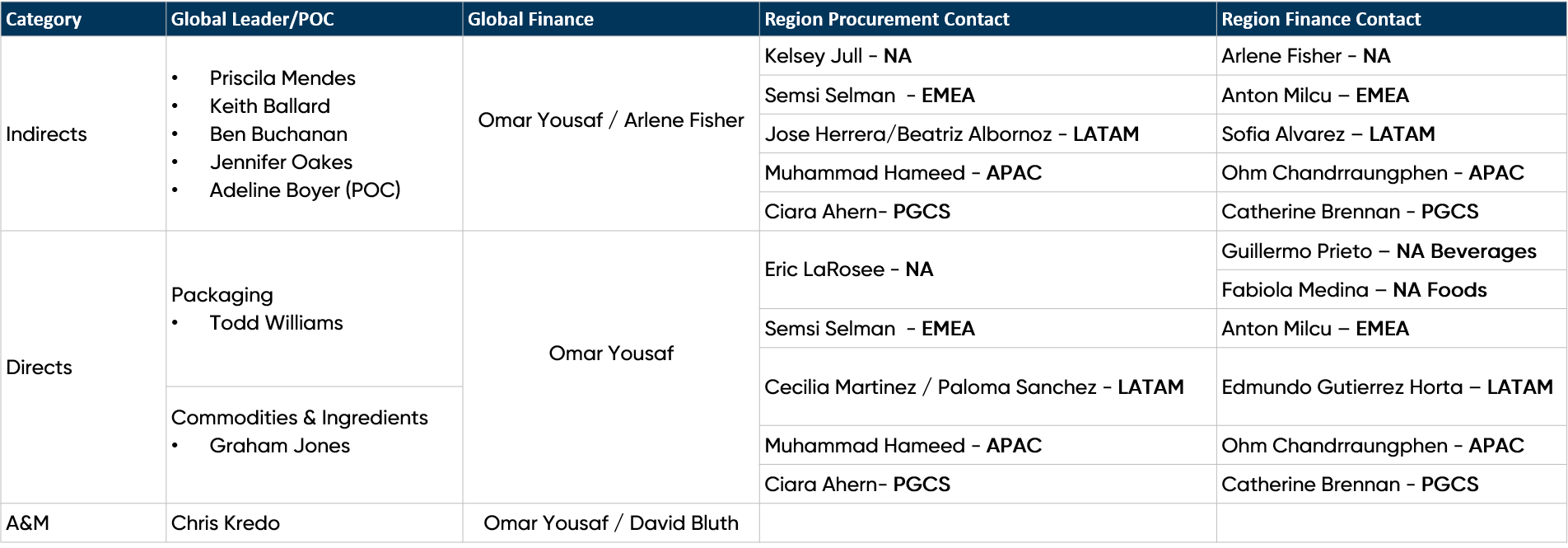This screenshot has height=548, width=1568.
Task: Click Jose Herrera/Beatriz Albornoz - LATAM cell
Action: (x=987, y=133)
